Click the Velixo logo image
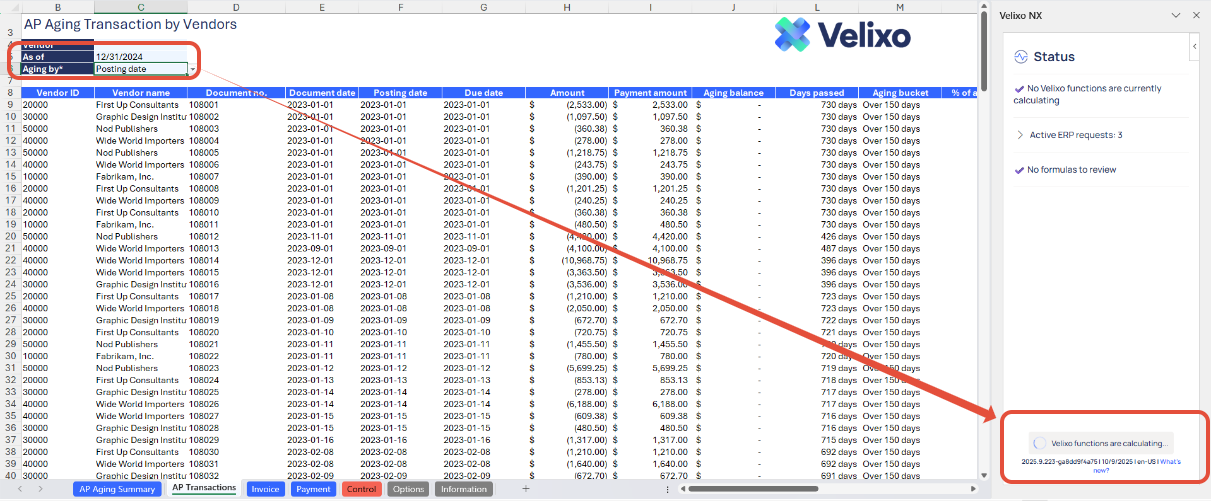 [x=843, y=35]
